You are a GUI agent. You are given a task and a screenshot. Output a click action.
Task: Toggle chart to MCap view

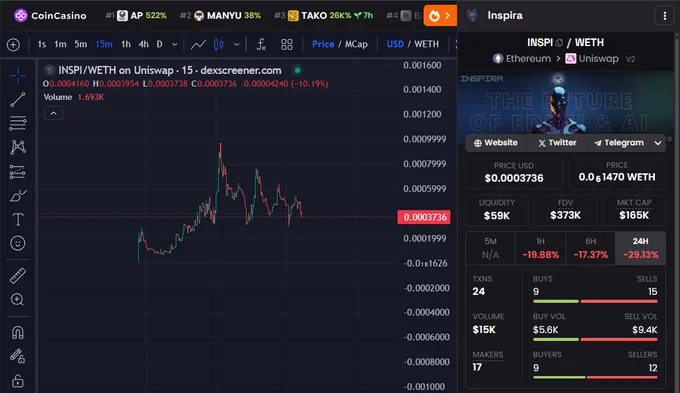(356, 44)
